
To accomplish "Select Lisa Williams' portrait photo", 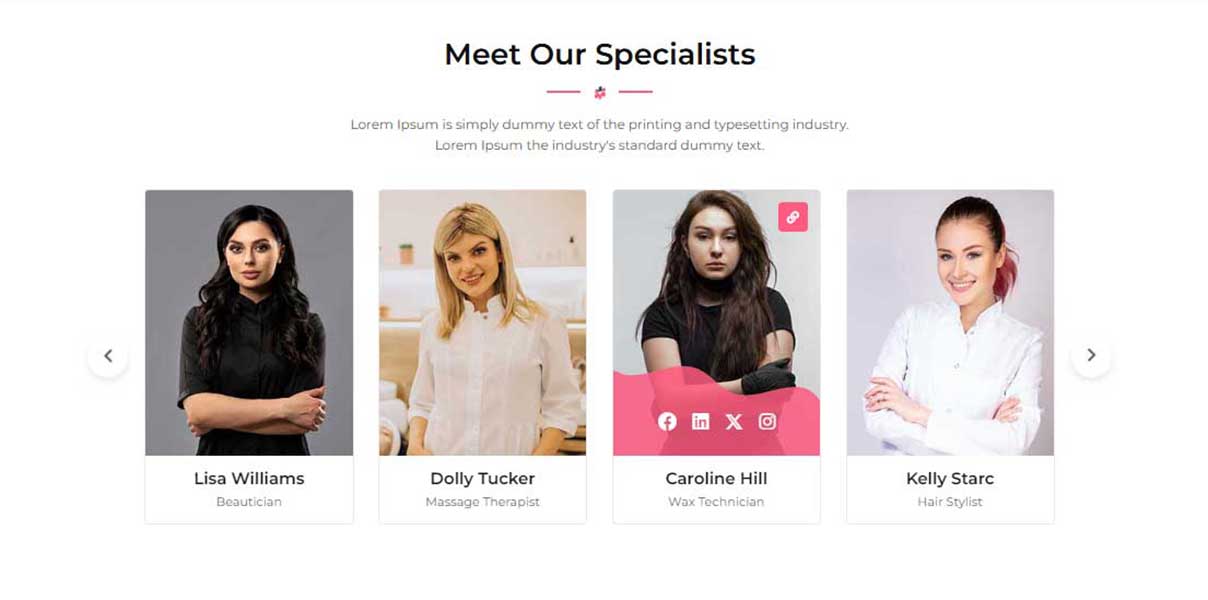I will click(249, 323).
